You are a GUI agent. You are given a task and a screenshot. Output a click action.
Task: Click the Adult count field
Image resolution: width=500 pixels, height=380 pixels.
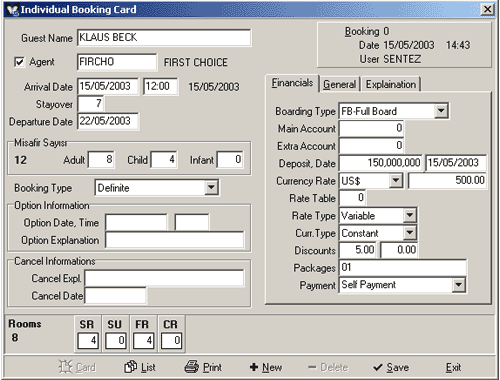pos(101,159)
